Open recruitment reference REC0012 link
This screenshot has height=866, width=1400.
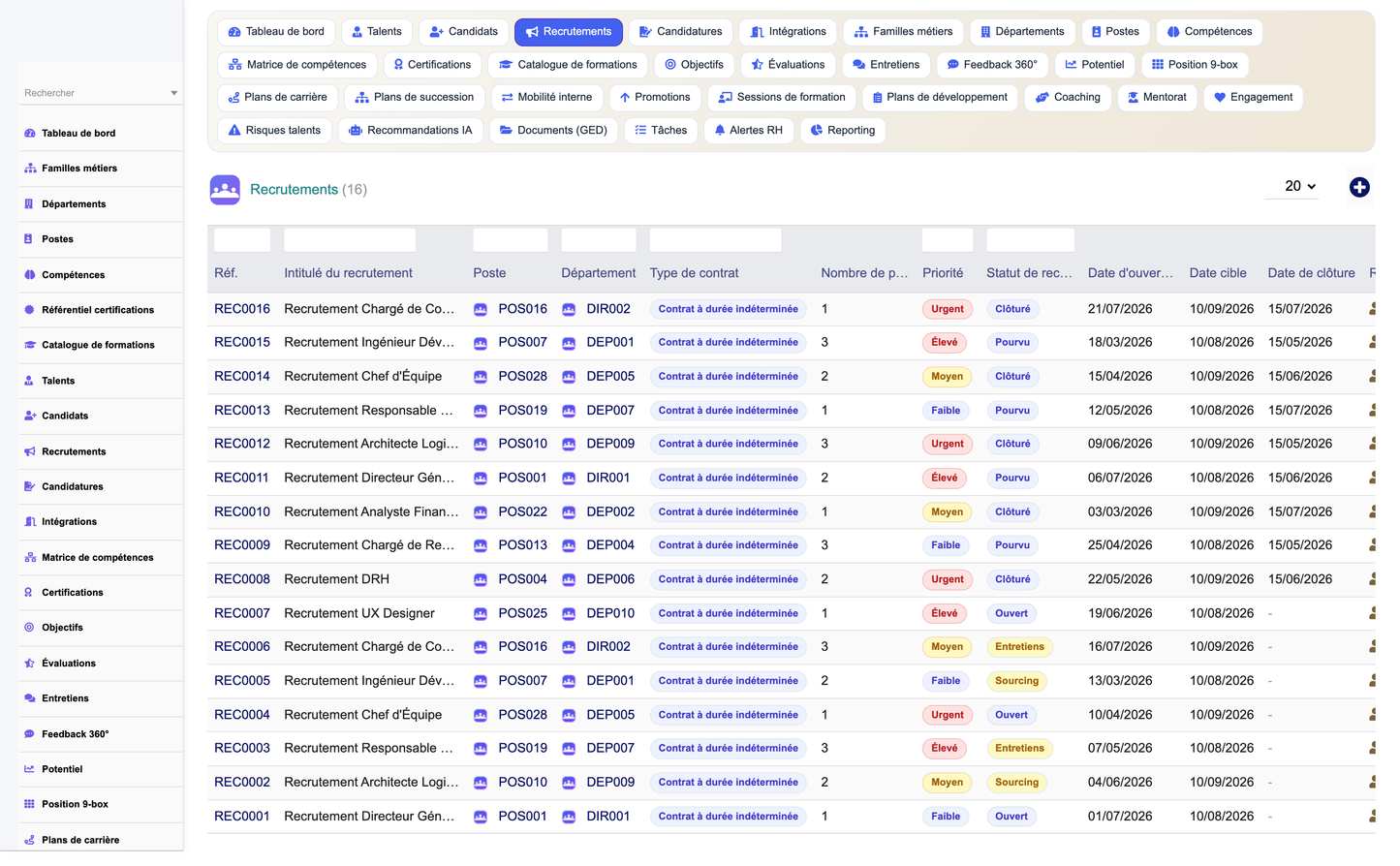click(242, 444)
